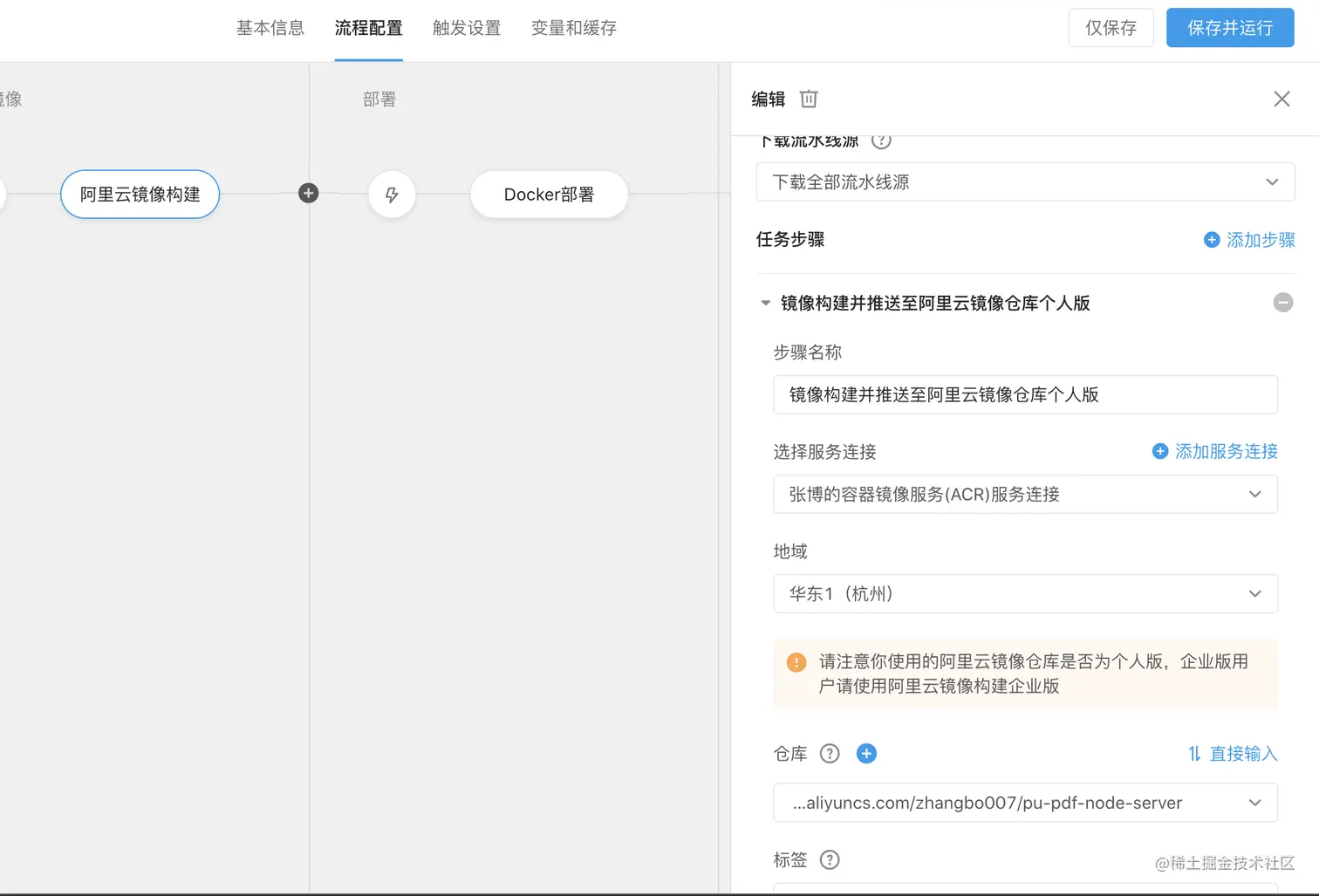Remove step with minus icon
This screenshot has width=1319, height=896.
1282,303
